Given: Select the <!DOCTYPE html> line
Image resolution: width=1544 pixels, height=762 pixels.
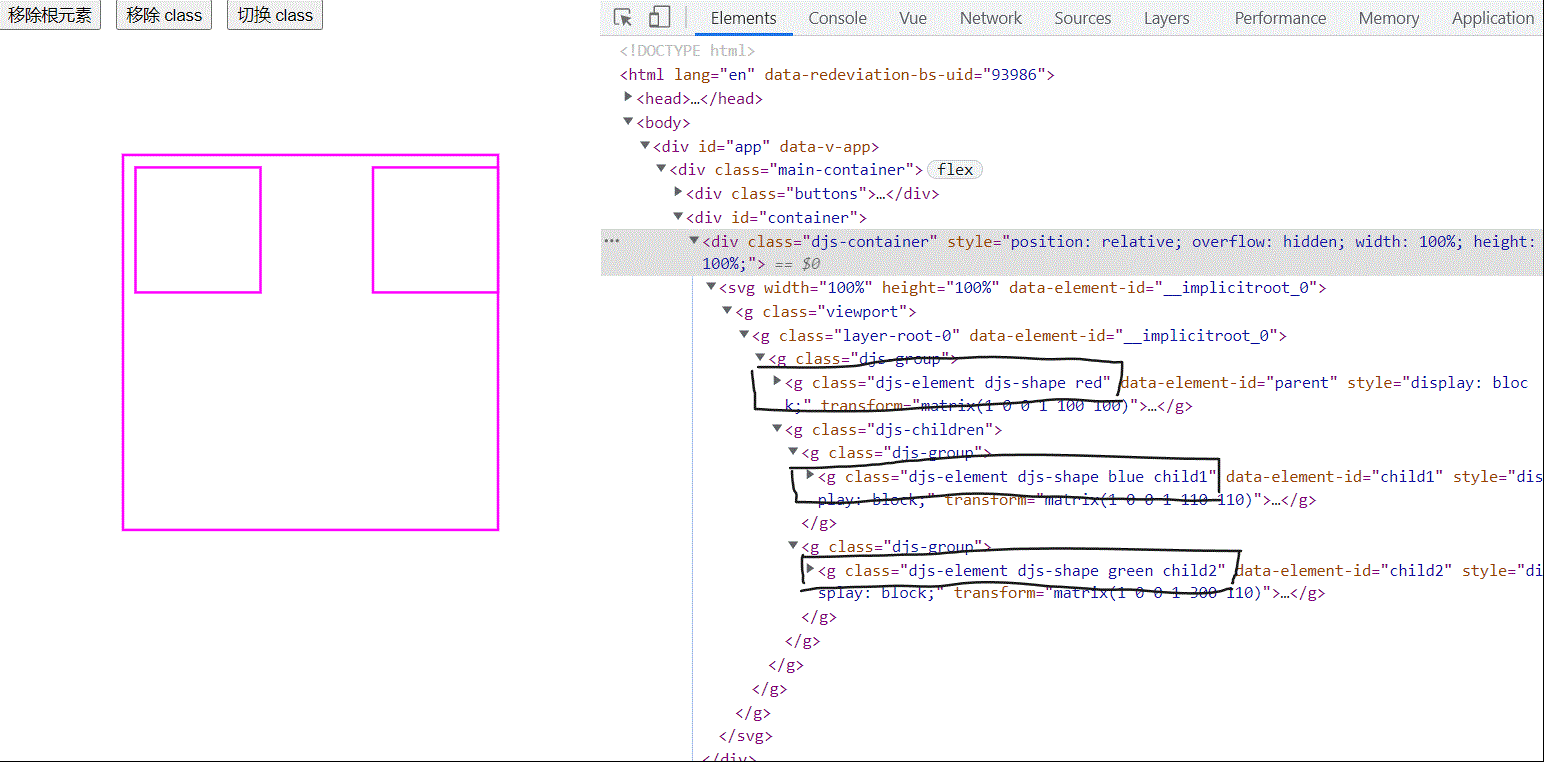Looking at the screenshot, I should tap(687, 50).
